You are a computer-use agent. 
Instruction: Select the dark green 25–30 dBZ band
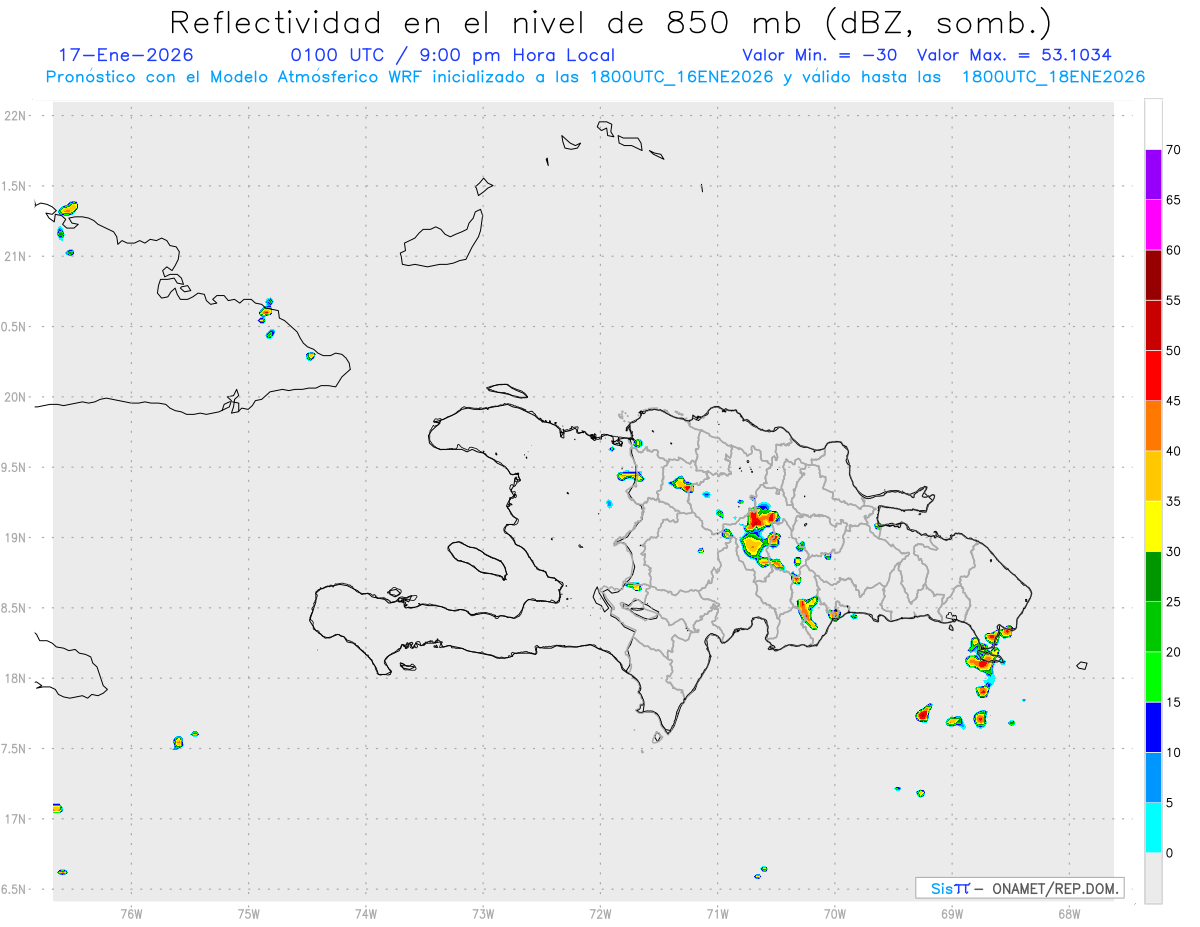(x=1153, y=576)
